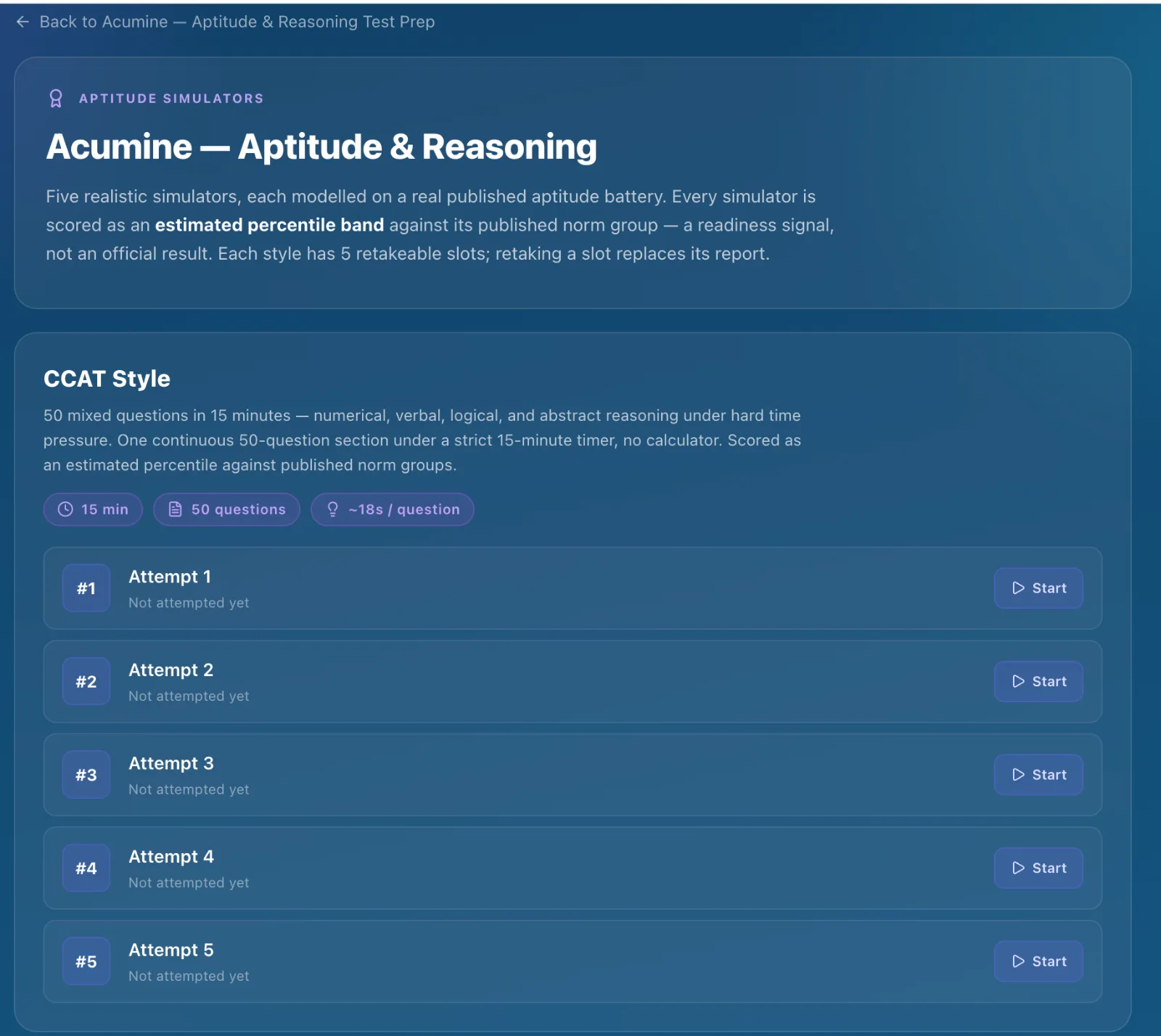Click the document icon in 50 questions chip

tap(175, 509)
